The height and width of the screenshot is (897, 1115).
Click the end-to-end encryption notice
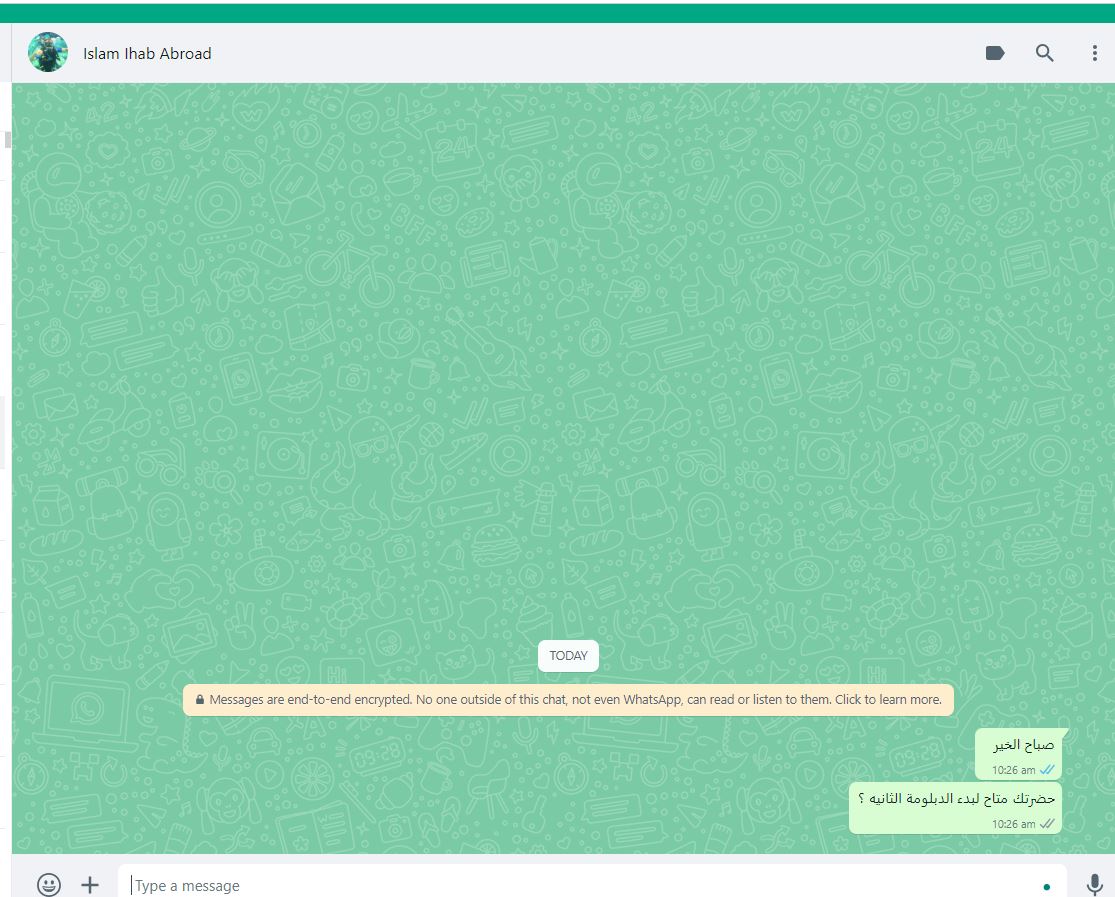click(x=568, y=699)
